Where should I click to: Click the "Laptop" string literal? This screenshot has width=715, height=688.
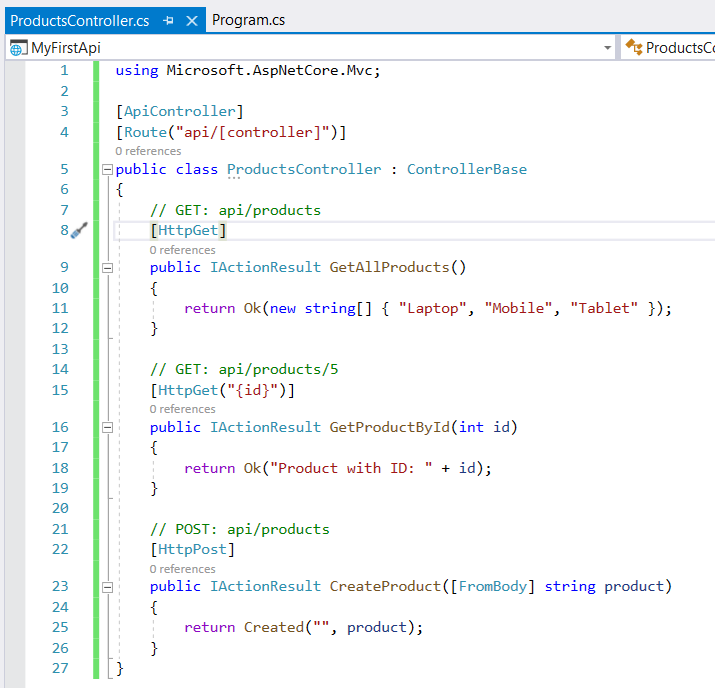[432, 308]
